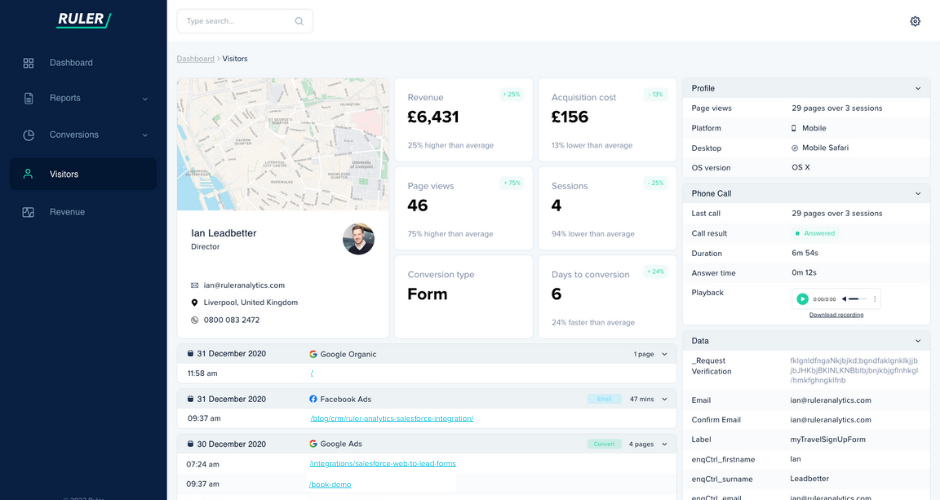
Task: Collapse the Data panel
Action: (x=918, y=341)
